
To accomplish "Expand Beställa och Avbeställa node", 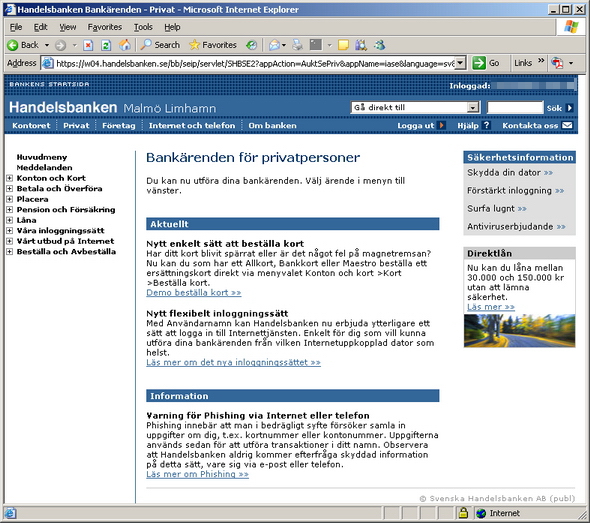I will pos(9,252).
